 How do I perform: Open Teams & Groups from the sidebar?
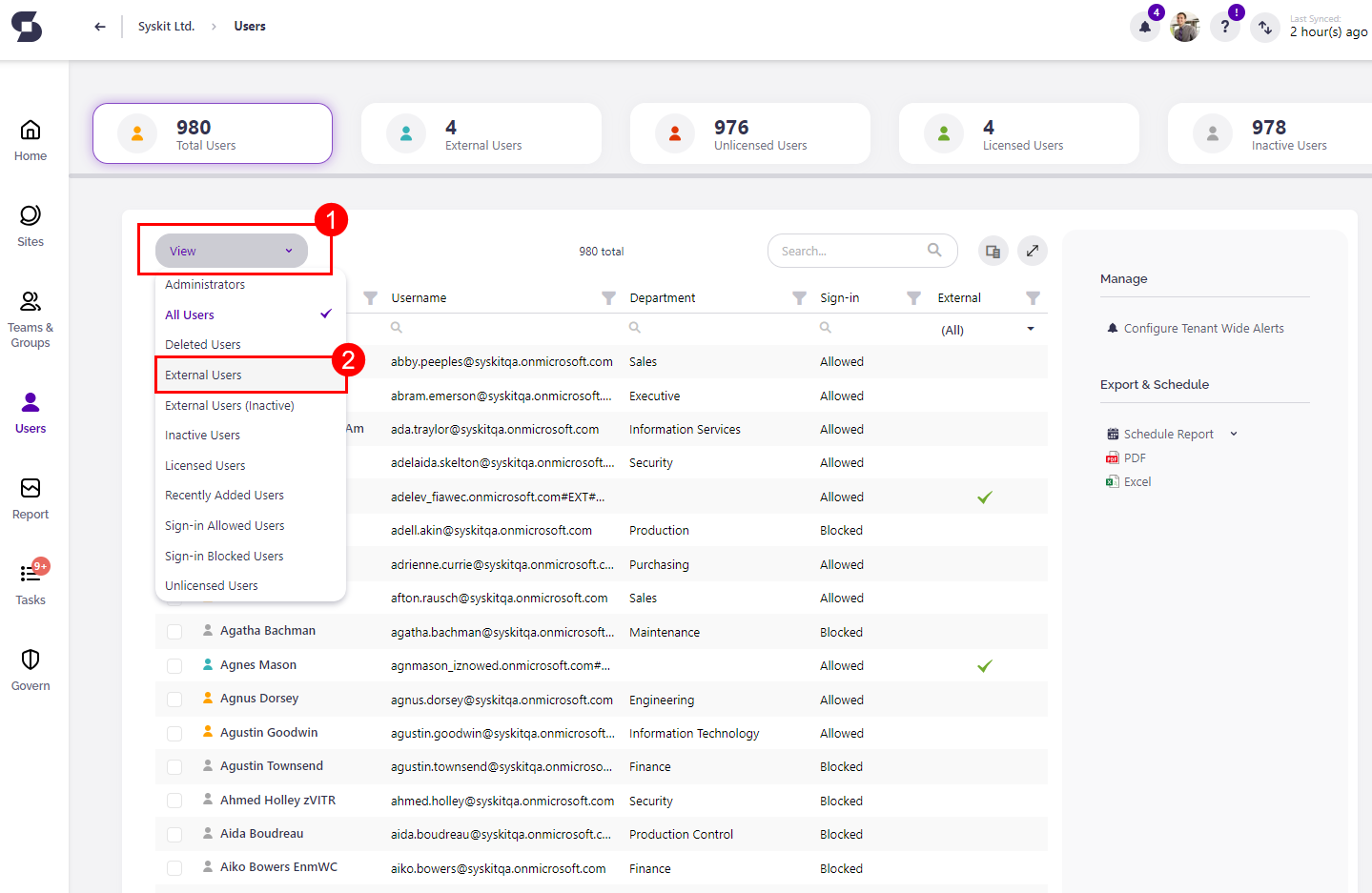tap(30, 319)
